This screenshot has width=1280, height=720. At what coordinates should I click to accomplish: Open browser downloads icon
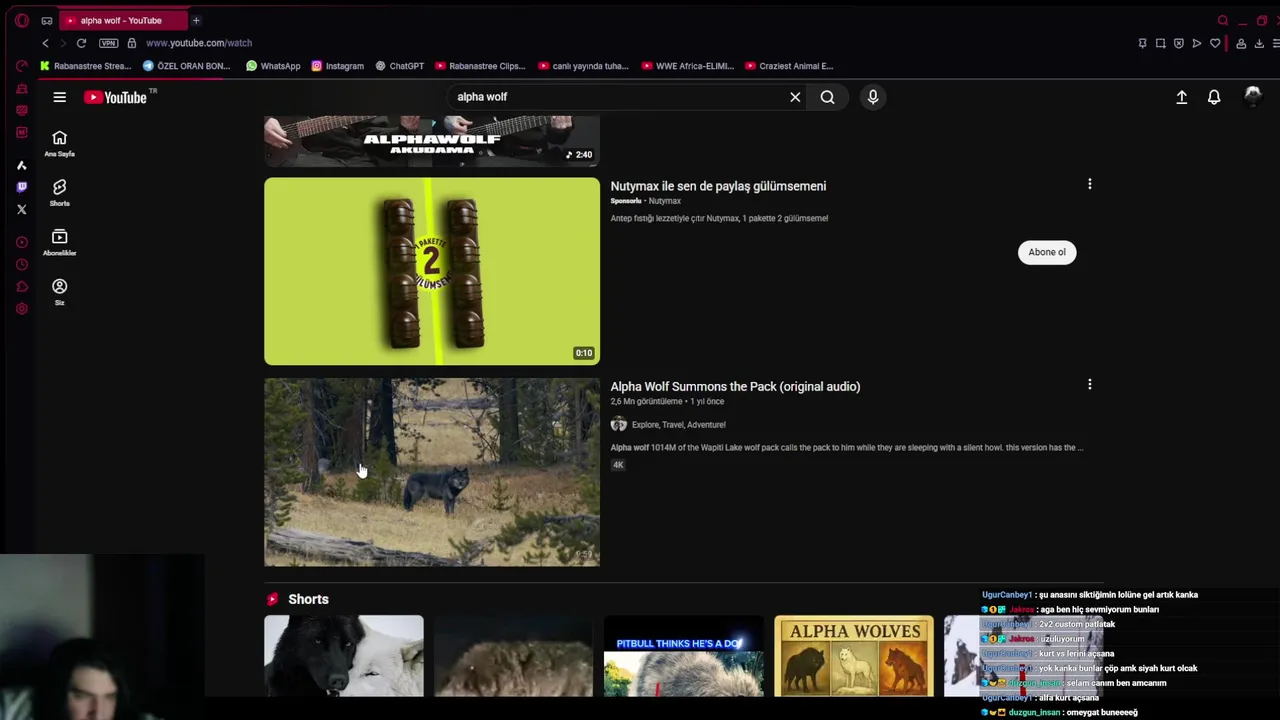(1259, 43)
